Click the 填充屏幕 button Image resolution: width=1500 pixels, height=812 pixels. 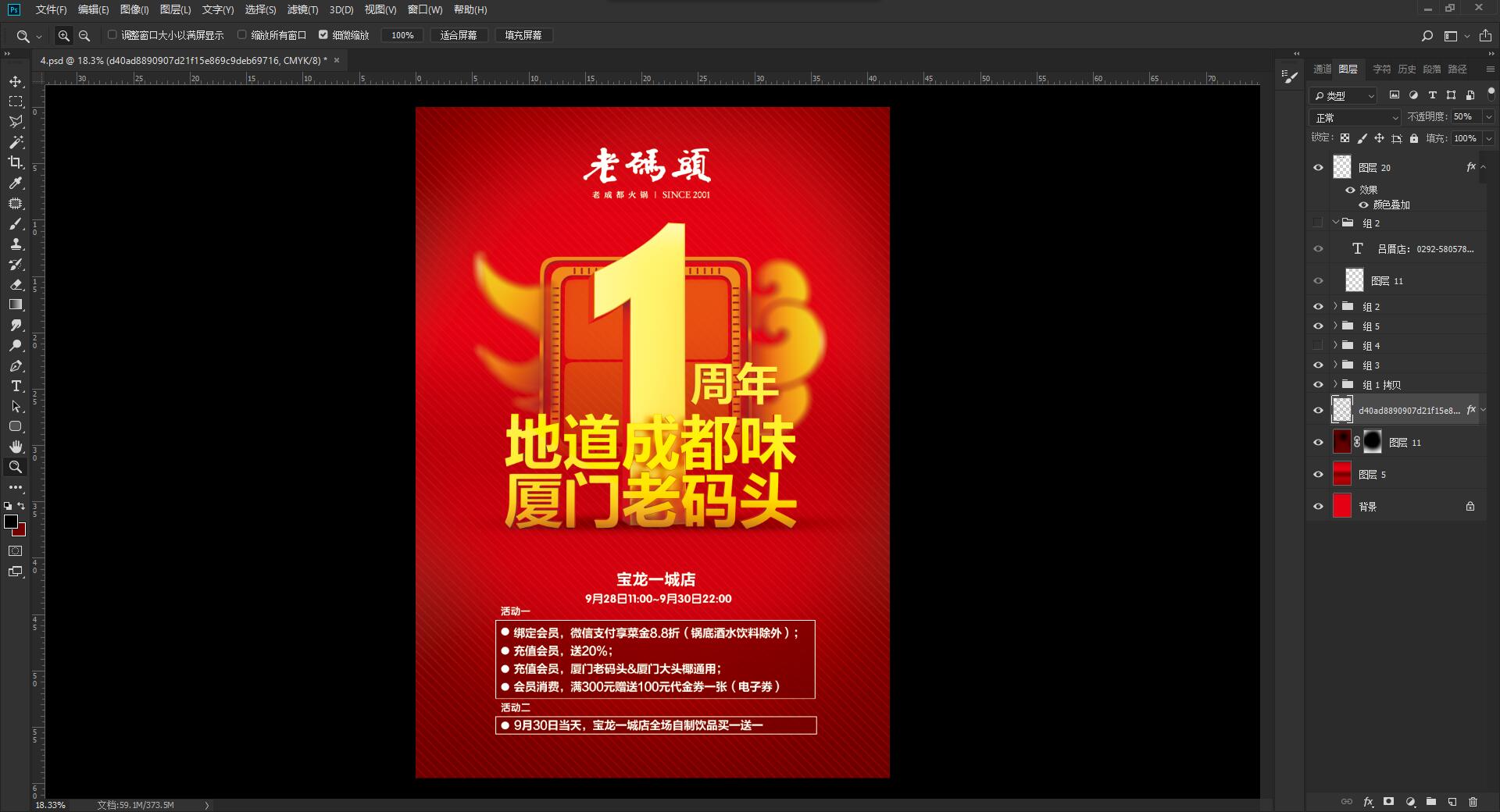[523, 35]
